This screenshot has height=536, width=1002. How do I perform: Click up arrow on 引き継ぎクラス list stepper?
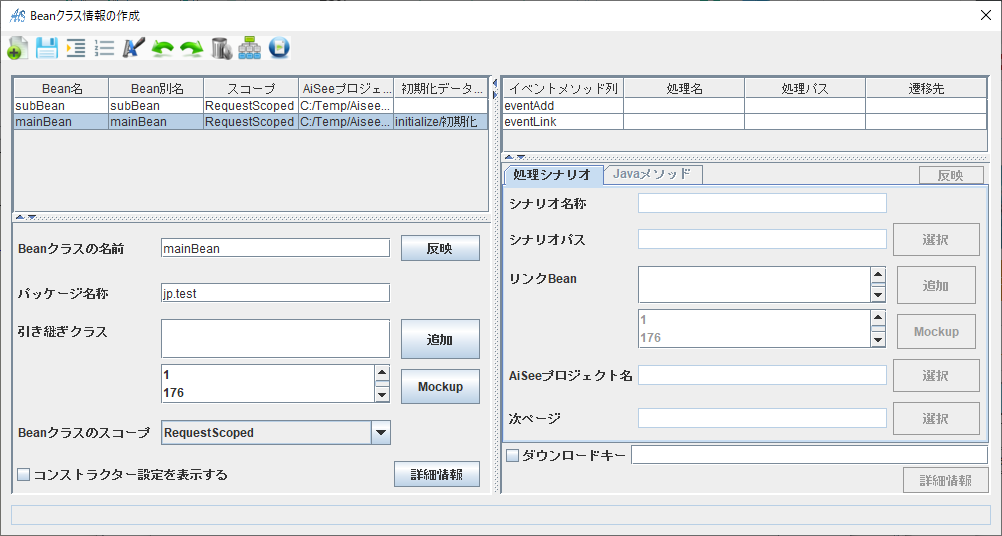(382, 374)
